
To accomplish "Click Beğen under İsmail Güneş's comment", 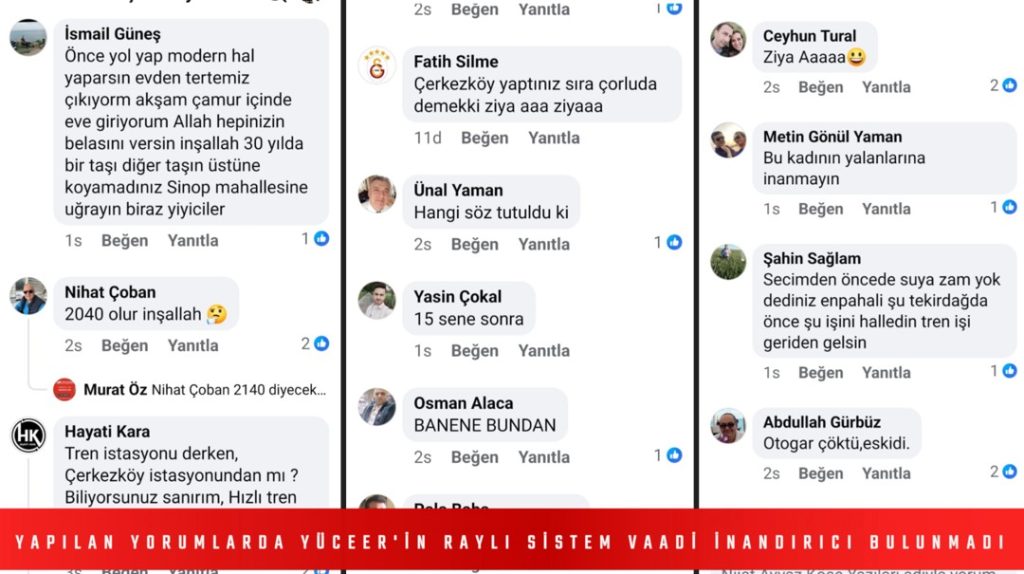I will pos(125,240).
